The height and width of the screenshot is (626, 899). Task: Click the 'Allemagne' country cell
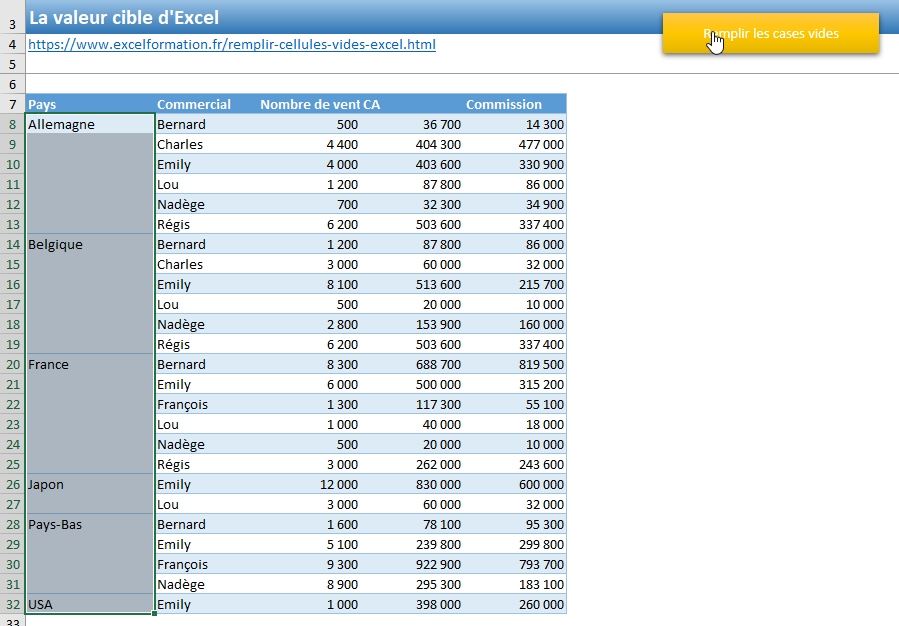coord(90,124)
